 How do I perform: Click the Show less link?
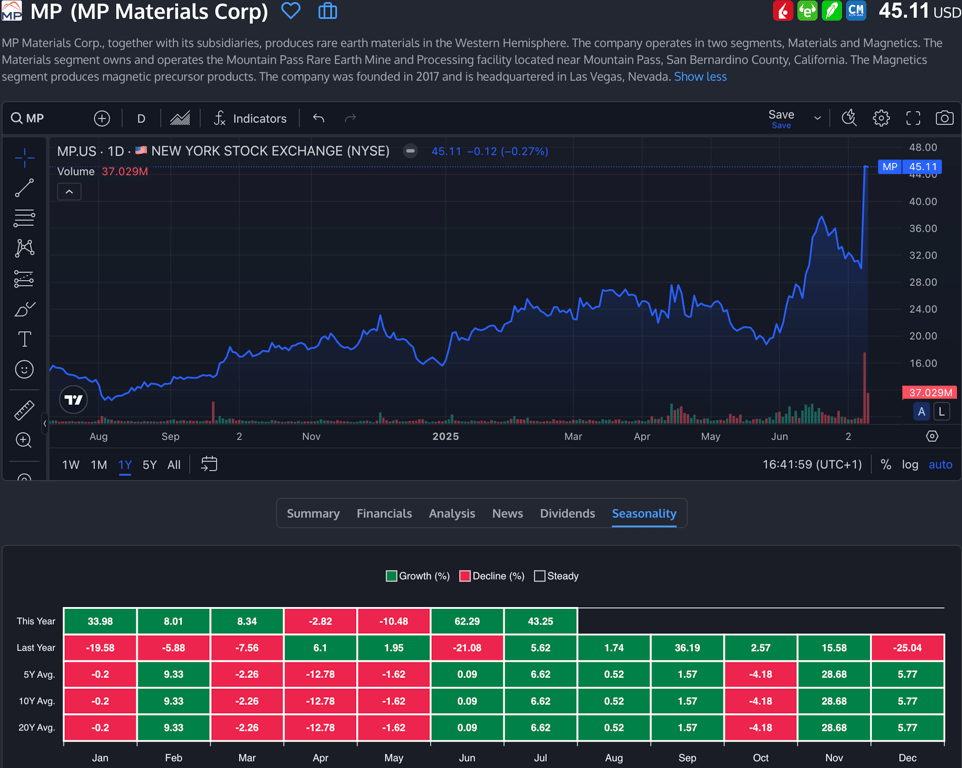point(700,76)
